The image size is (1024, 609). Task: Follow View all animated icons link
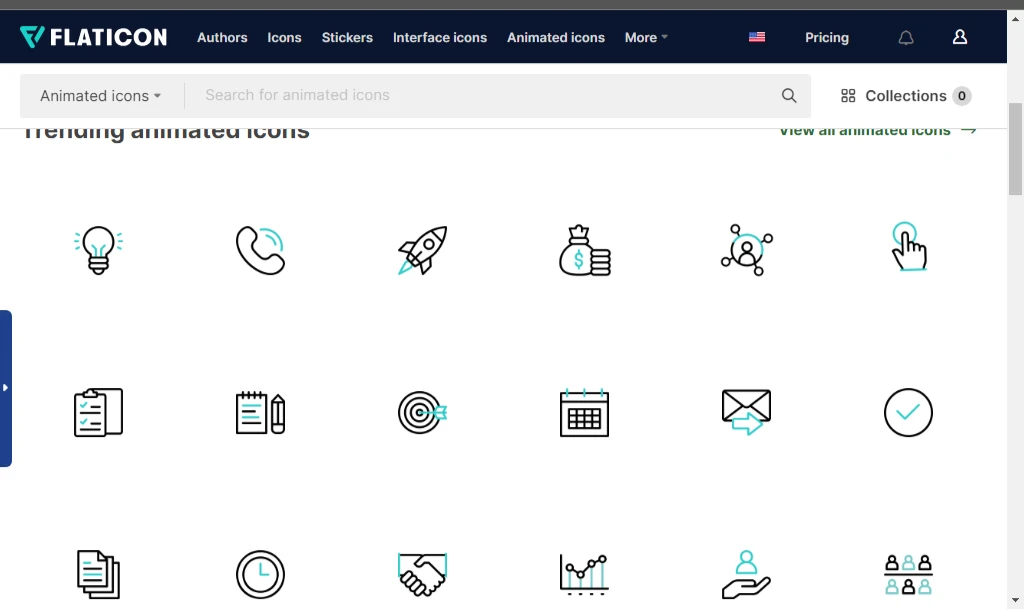(x=878, y=131)
